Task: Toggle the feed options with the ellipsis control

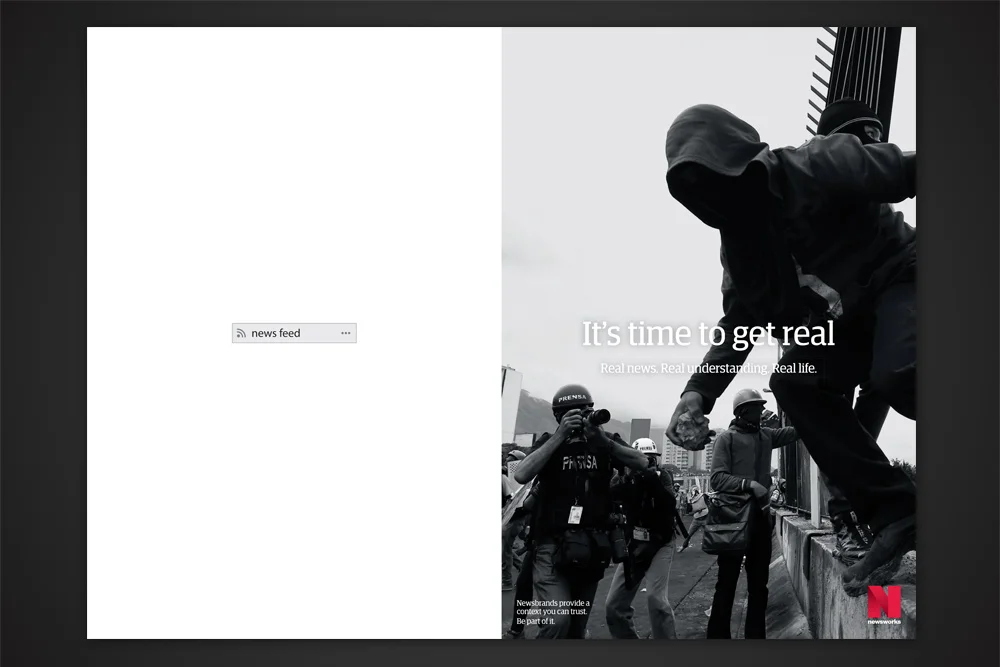Action: (x=345, y=333)
